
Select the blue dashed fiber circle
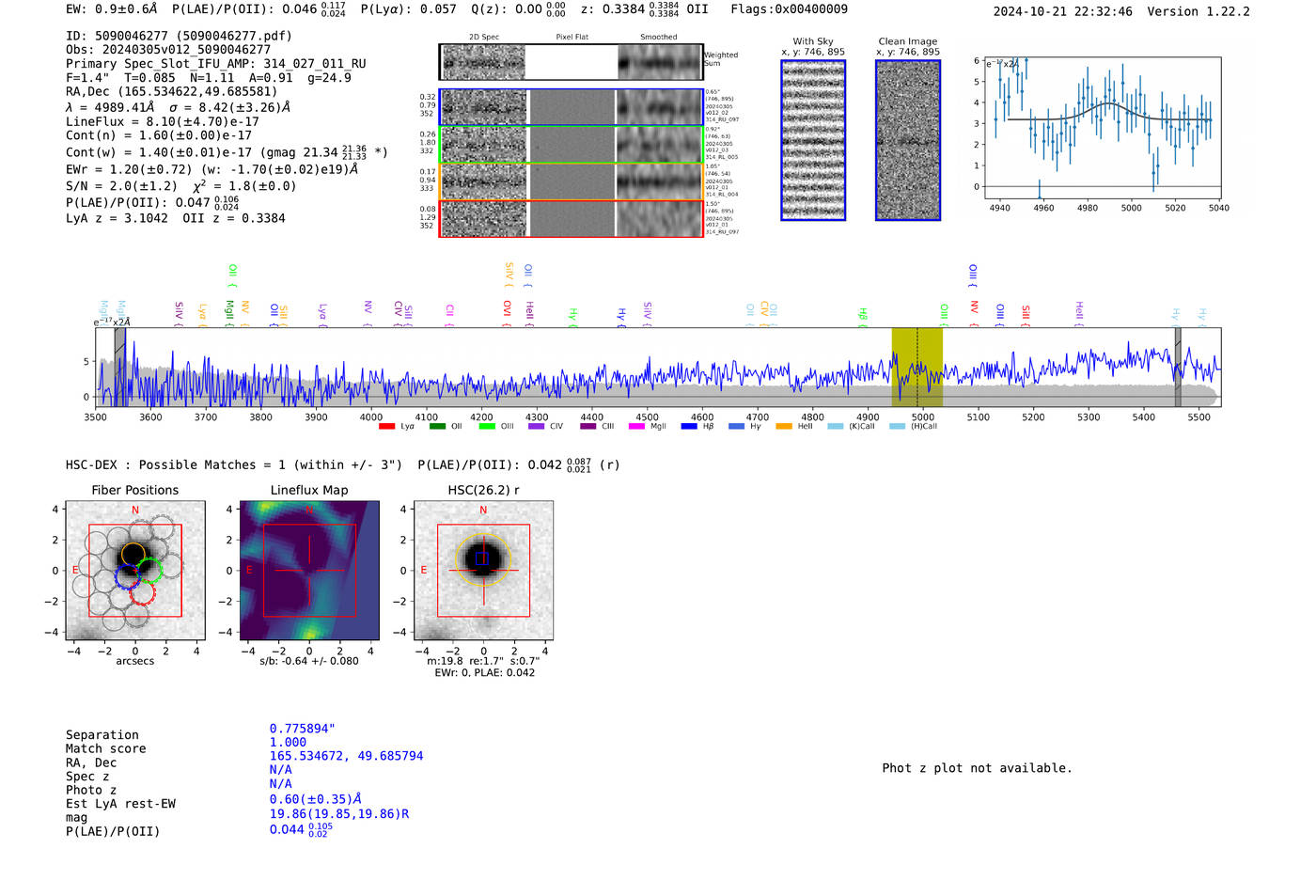pos(126,576)
